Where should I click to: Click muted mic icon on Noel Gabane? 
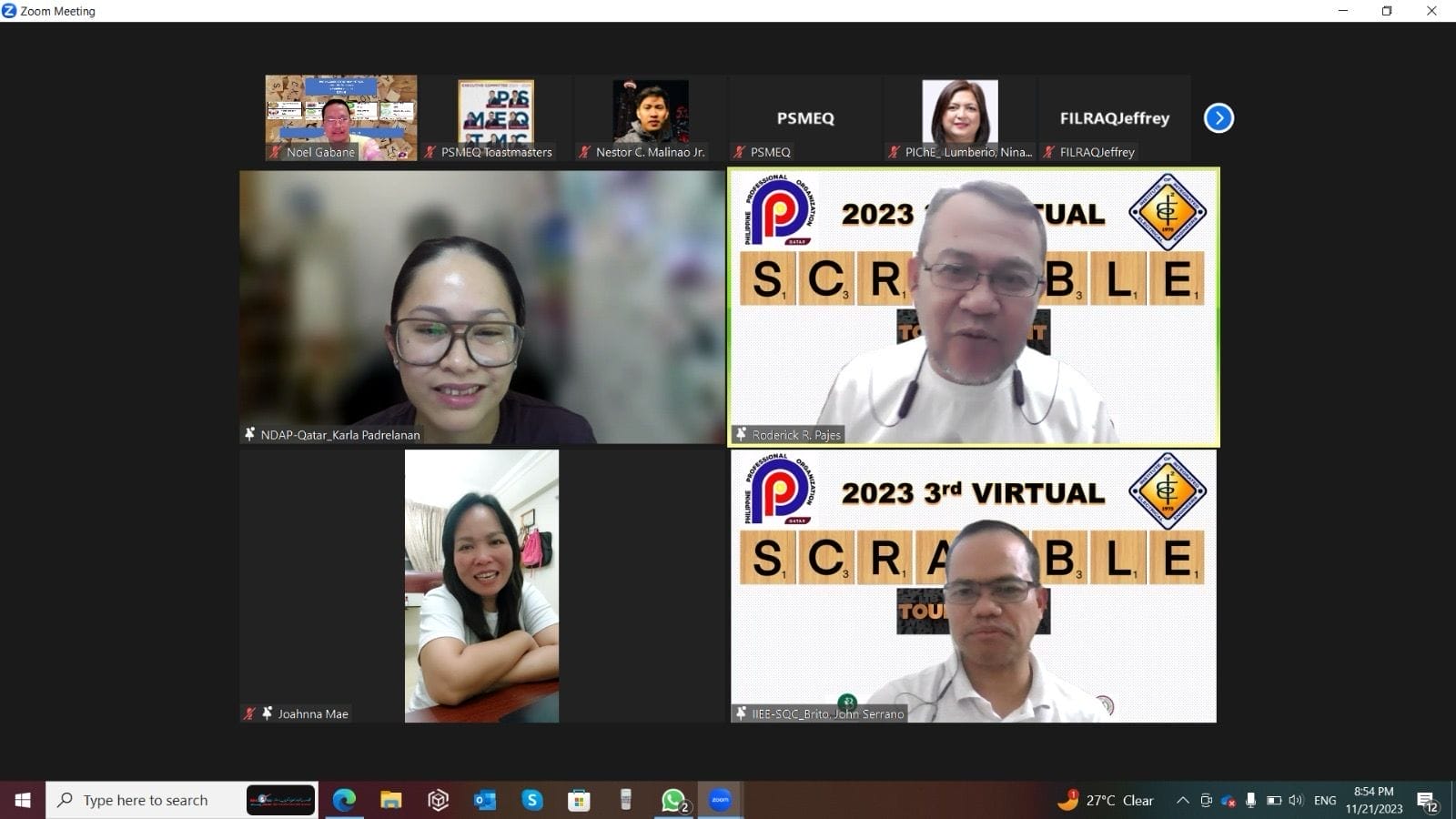pyautogui.click(x=275, y=152)
